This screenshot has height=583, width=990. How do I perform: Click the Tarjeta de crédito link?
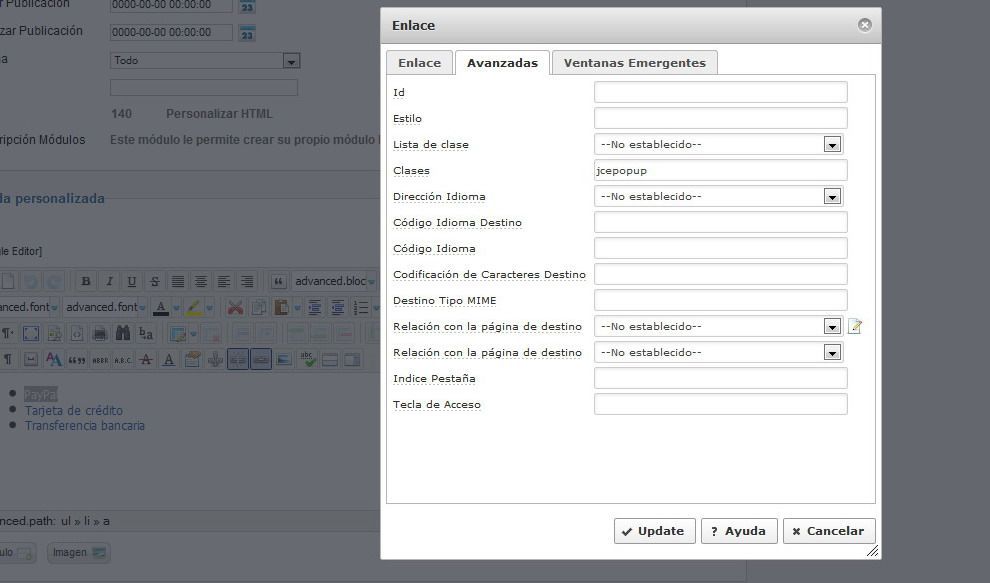[x=73, y=411]
